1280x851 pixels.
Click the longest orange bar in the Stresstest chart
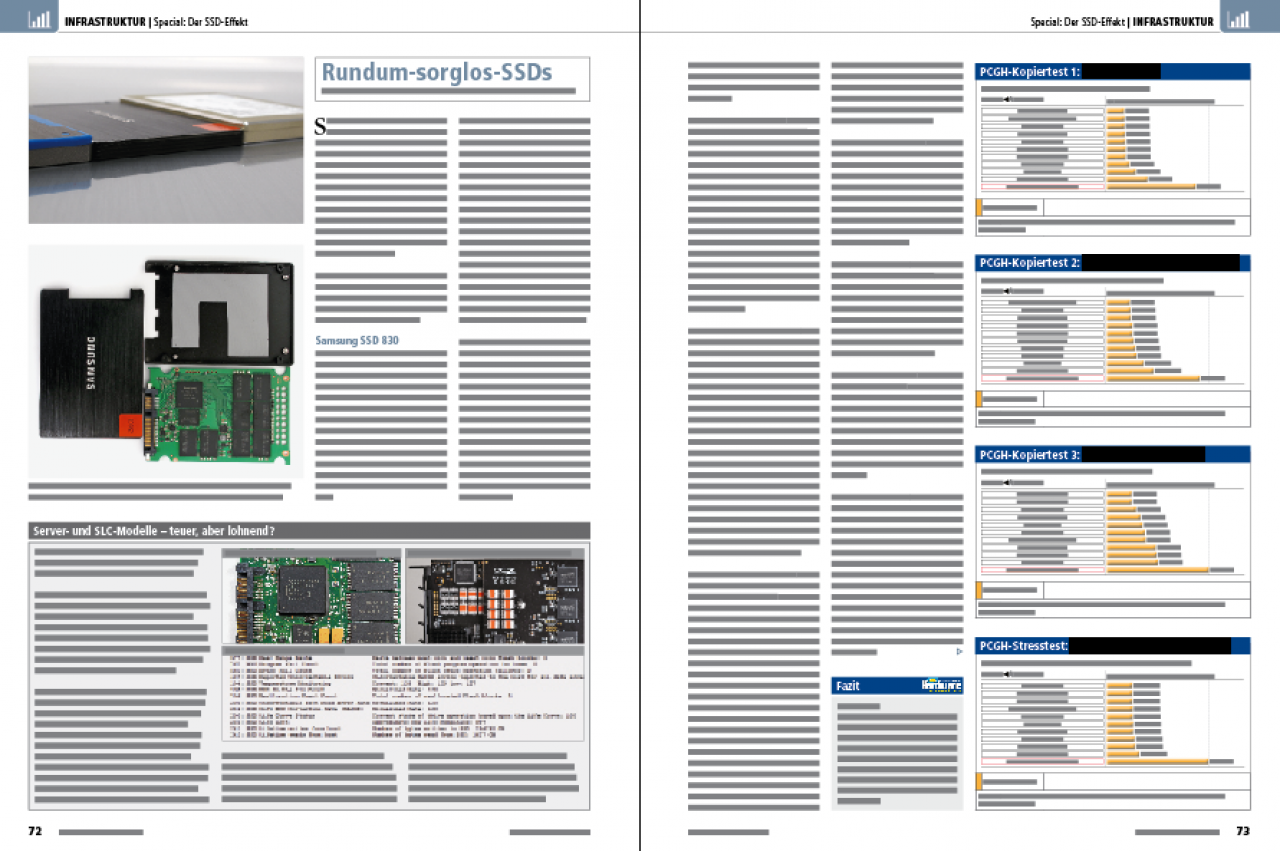pos(1157,761)
